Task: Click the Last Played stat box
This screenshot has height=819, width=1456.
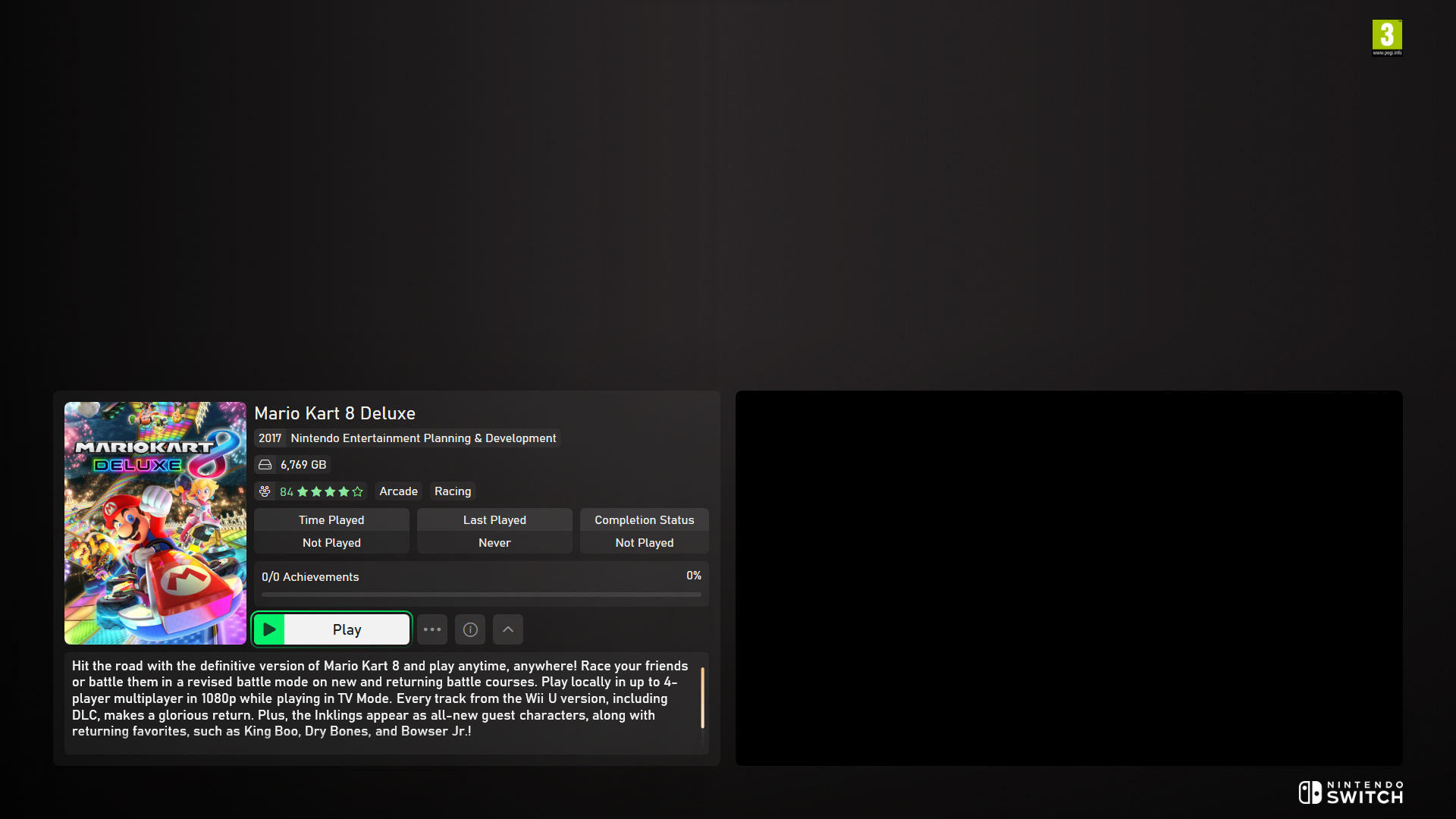Action: [494, 531]
